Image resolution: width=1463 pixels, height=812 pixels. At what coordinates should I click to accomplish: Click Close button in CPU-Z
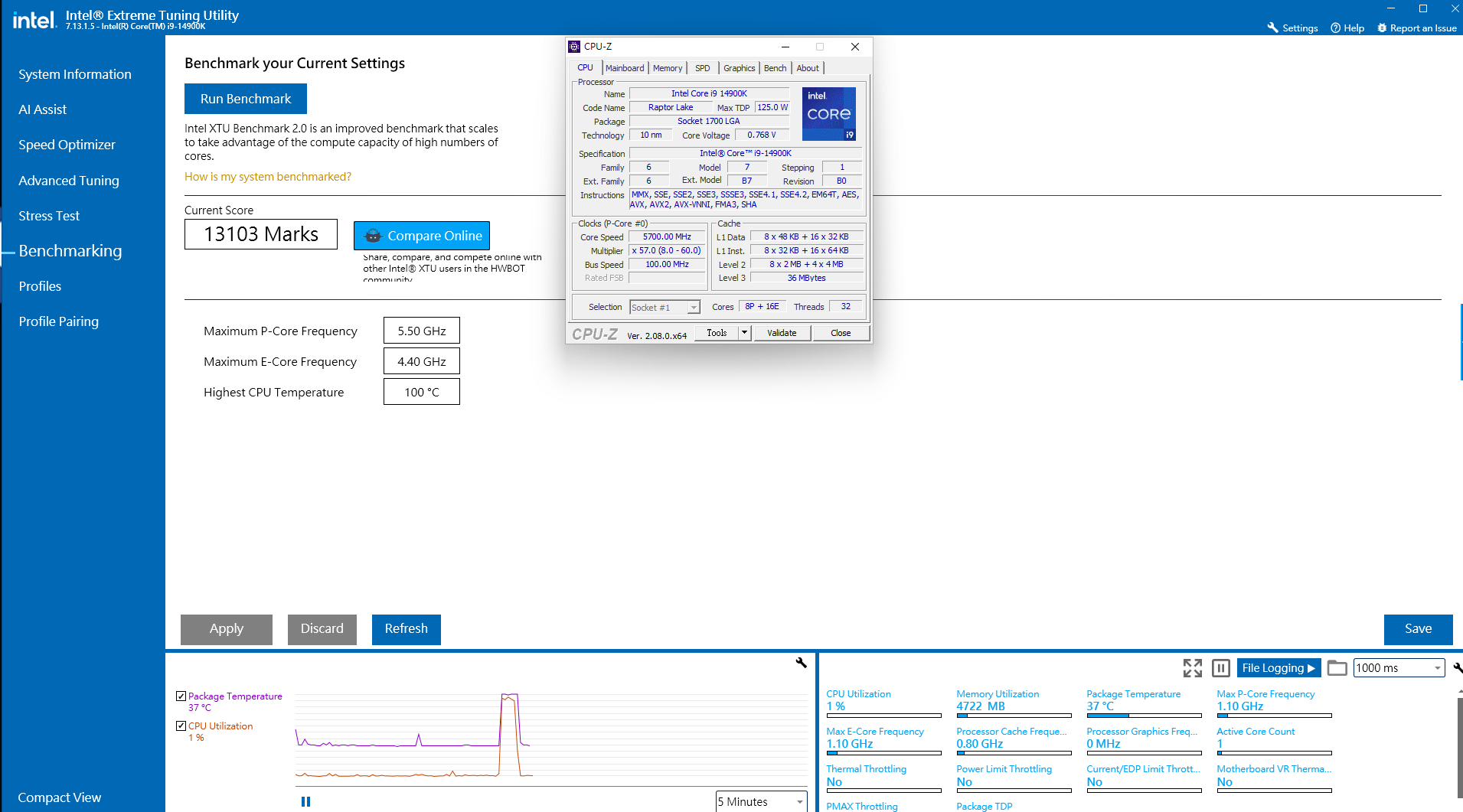pyautogui.click(x=841, y=332)
